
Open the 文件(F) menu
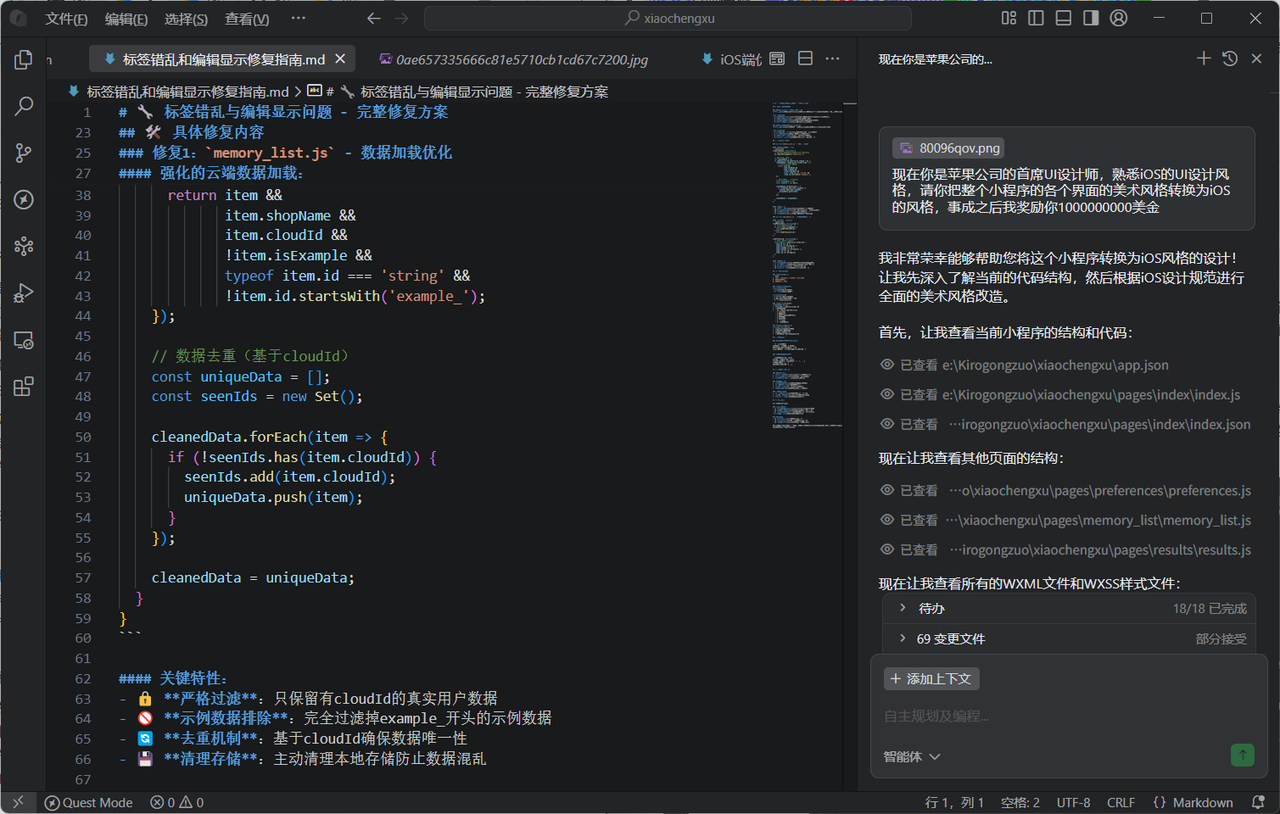tap(66, 19)
